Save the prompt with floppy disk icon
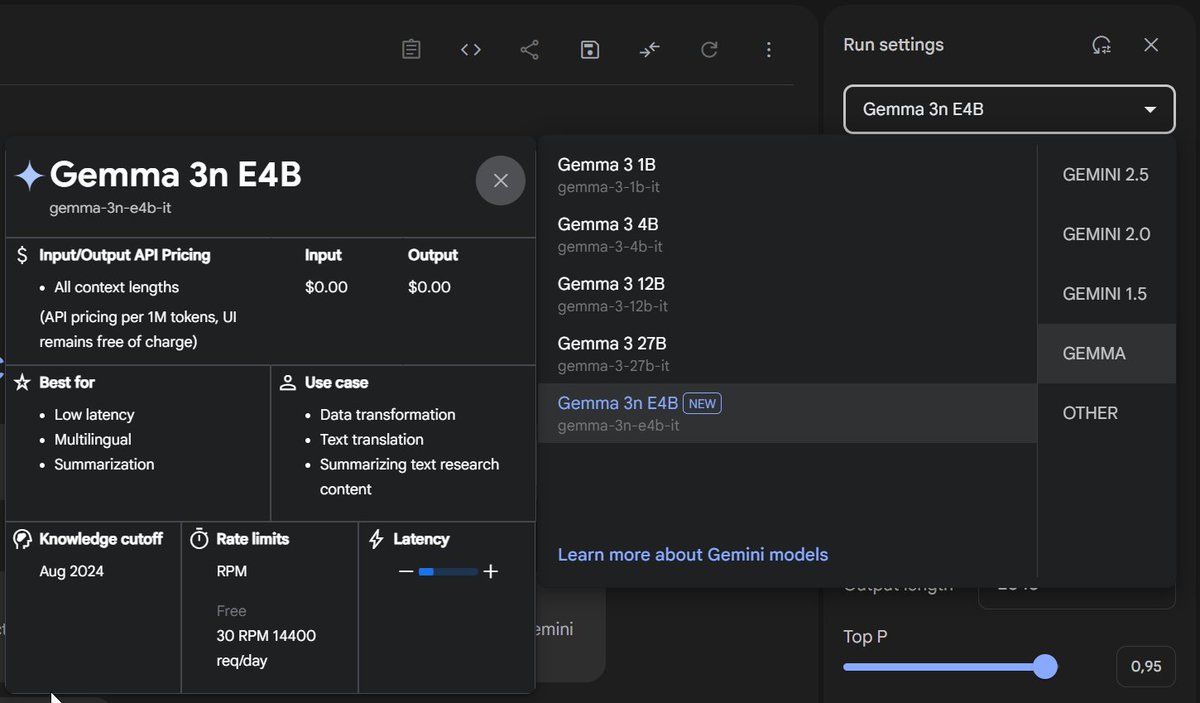The image size is (1200, 703). tap(590, 49)
